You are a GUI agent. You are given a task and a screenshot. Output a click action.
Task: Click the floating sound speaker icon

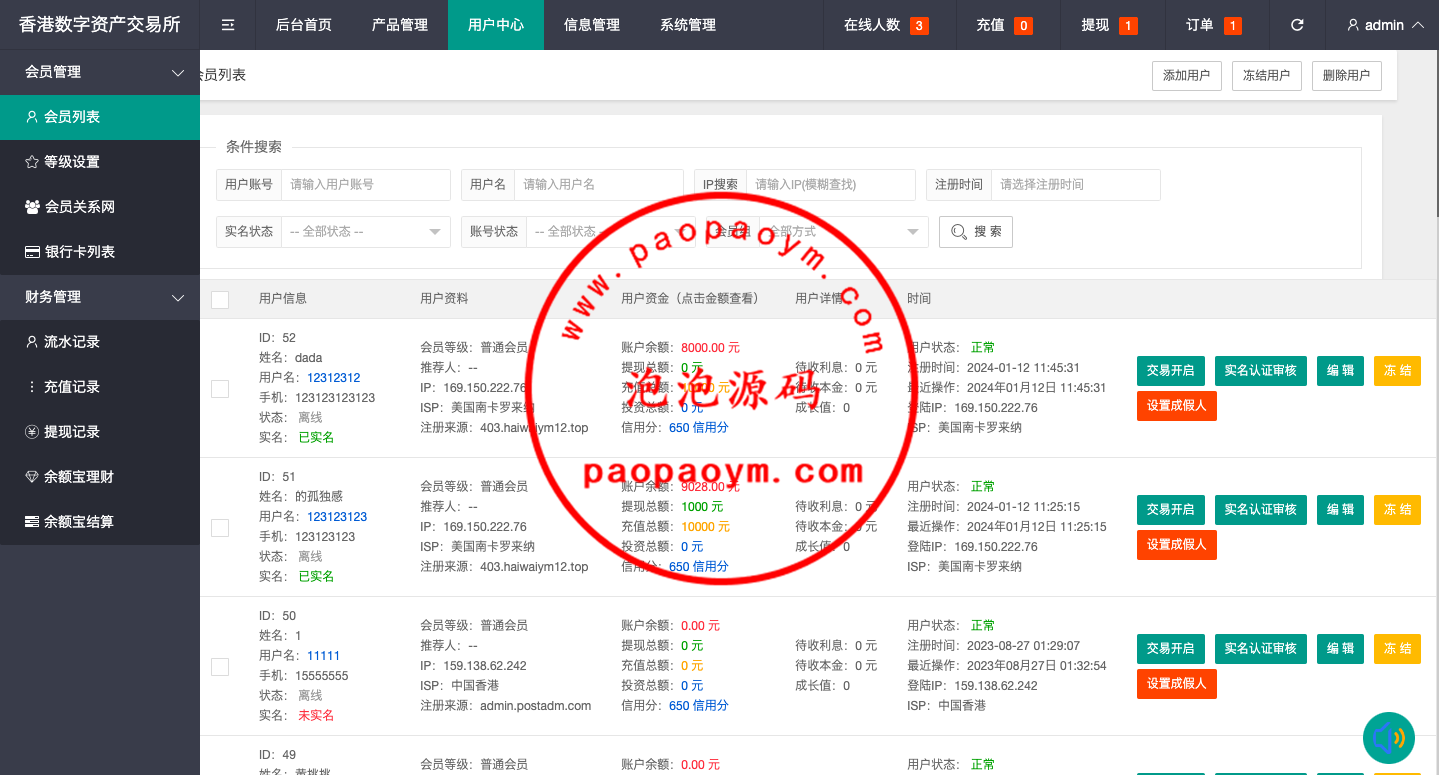coord(1389,738)
